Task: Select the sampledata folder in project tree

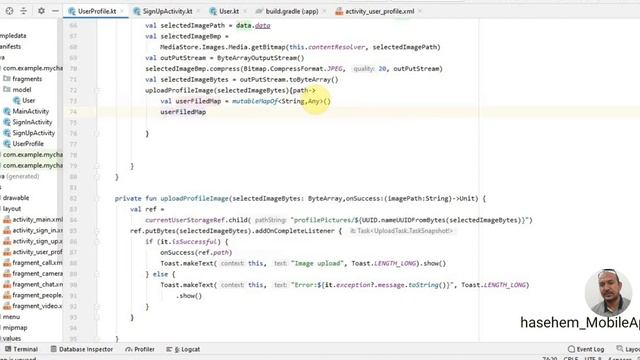Action: tap(13, 36)
